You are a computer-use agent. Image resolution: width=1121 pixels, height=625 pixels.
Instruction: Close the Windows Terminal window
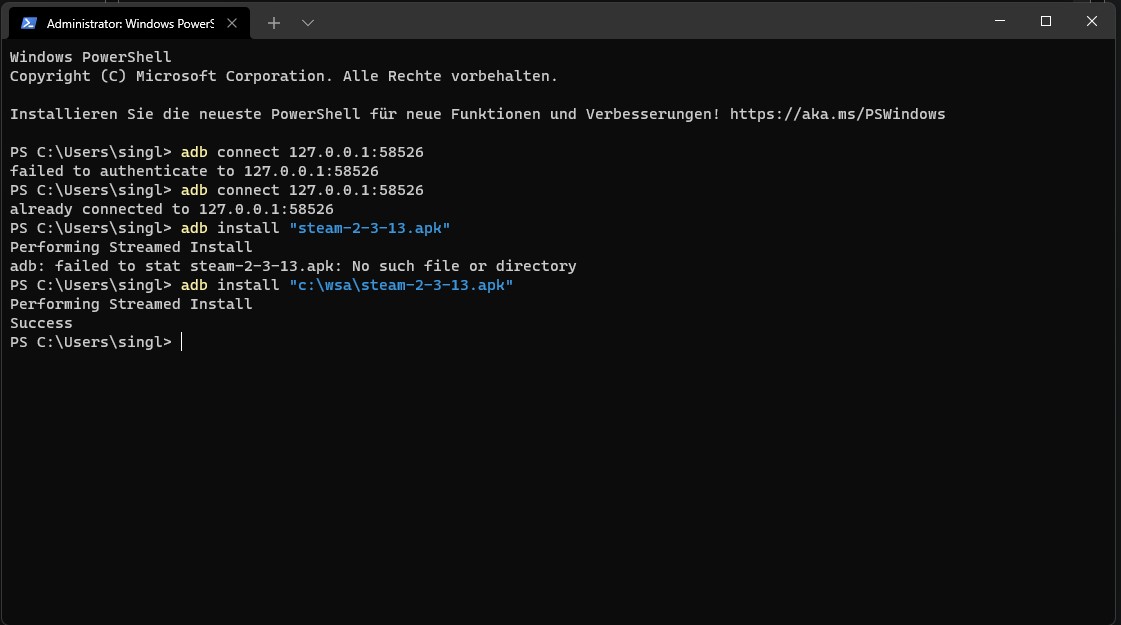pos(1092,21)
